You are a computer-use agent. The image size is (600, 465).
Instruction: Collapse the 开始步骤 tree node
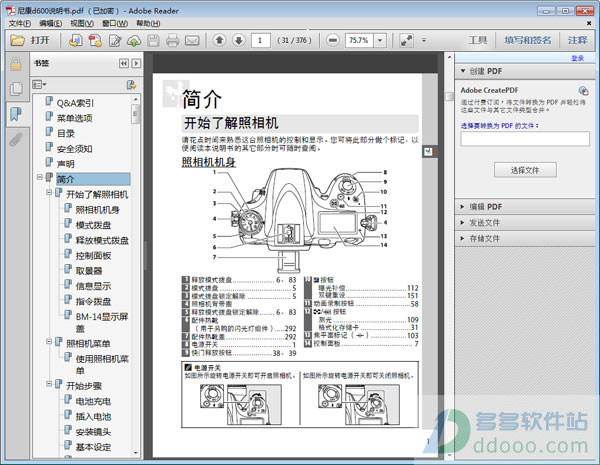click(x=49, y=383)
